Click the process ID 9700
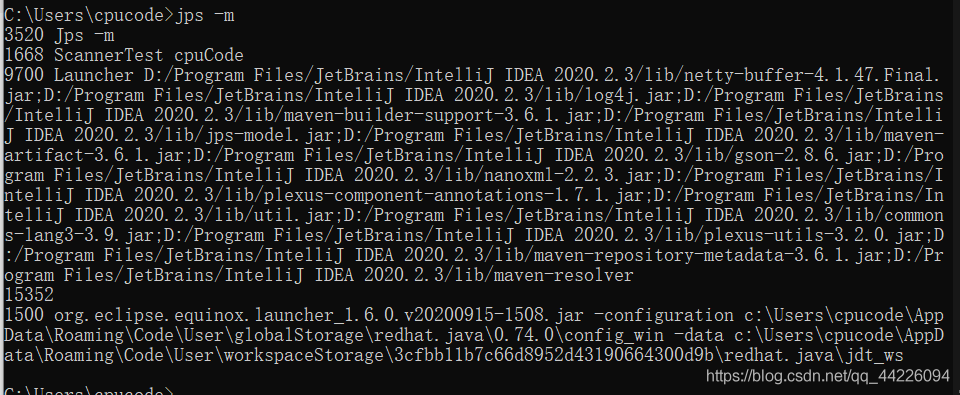The width and height of the screenshot is (960, 395). pyautogui.click(x=24, y=75)
